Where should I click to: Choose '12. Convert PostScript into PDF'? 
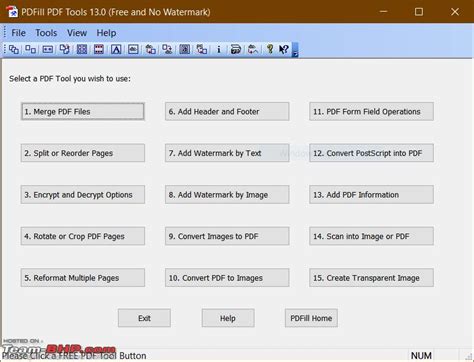pyautogui.click(x=371, y=153)
